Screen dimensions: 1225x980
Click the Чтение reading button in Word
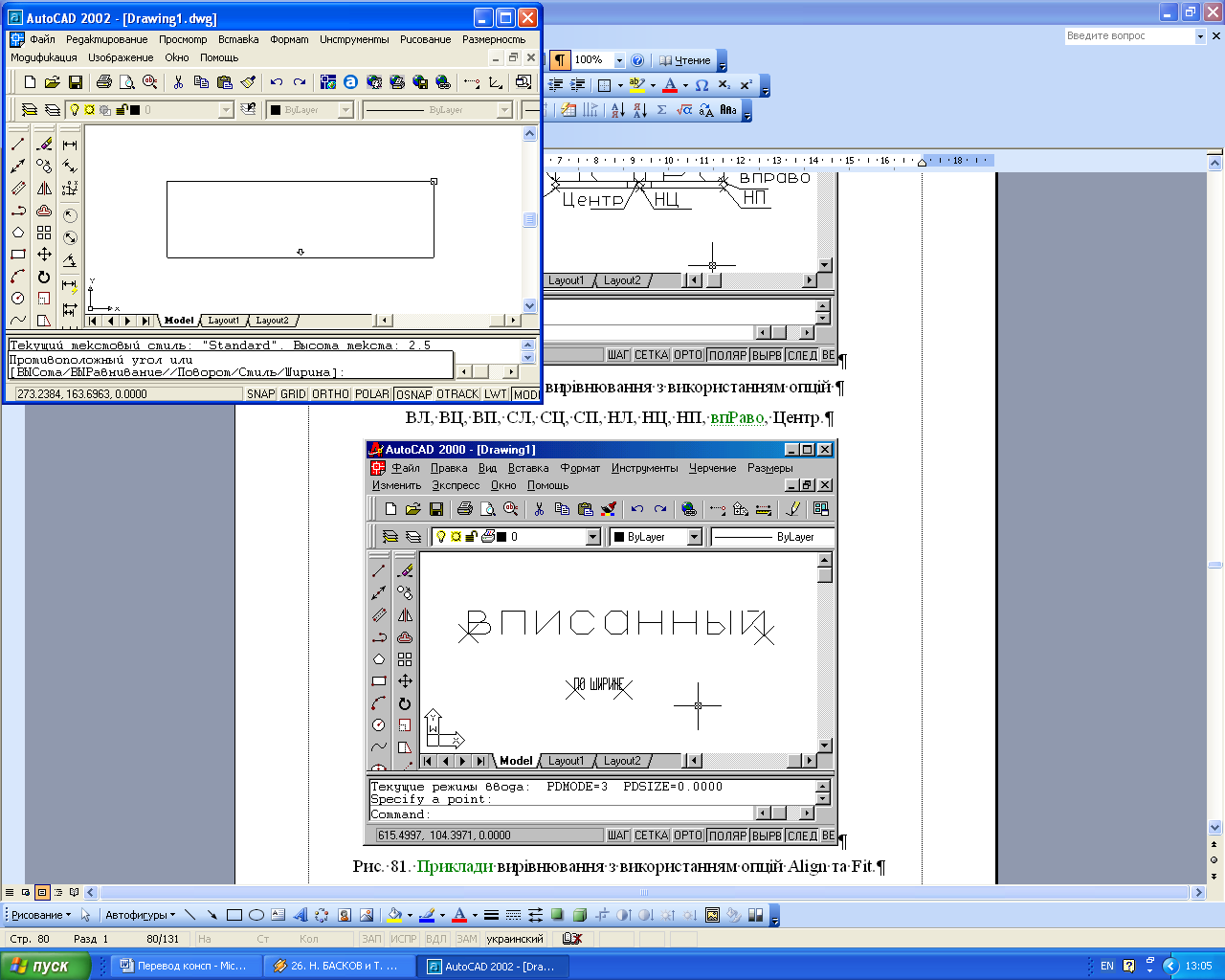point(685,60)
